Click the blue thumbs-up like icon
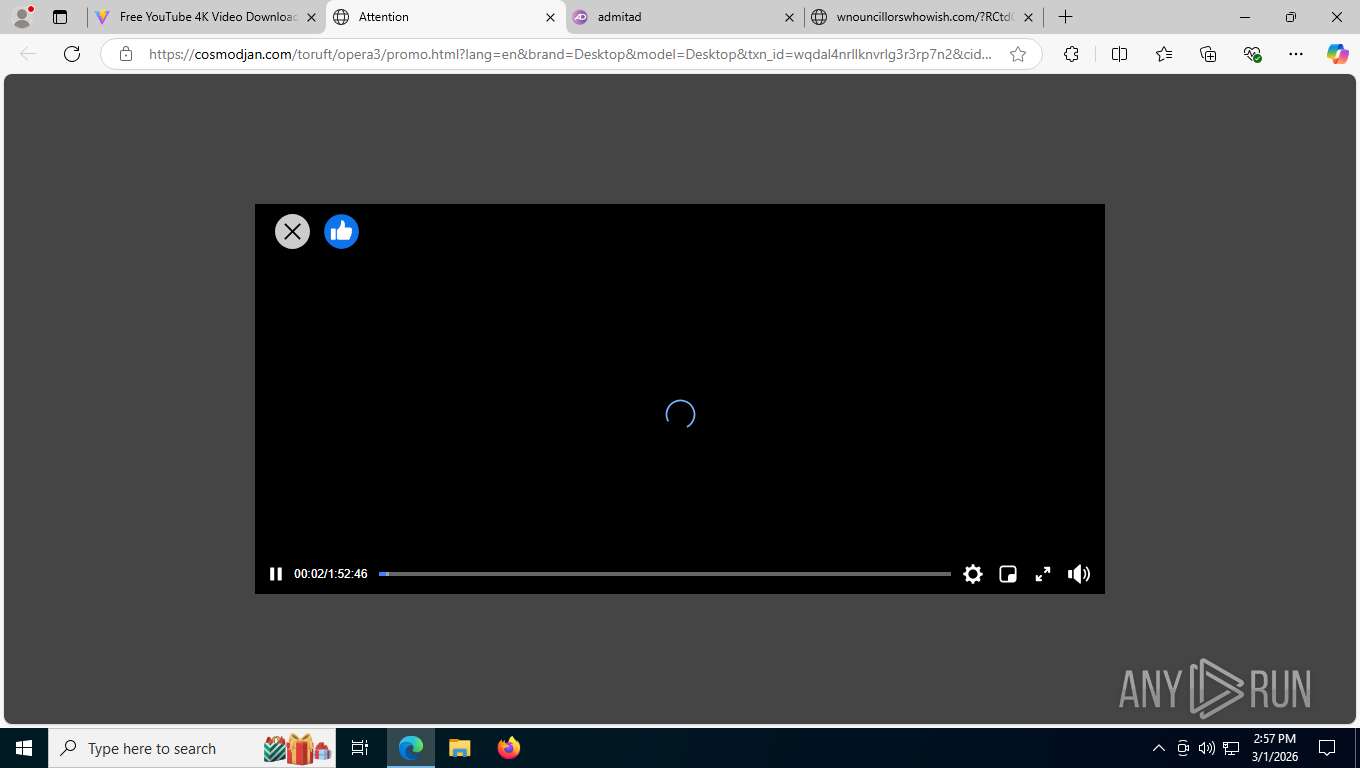This screenshot has height=768, width=1360. [341, 232]
